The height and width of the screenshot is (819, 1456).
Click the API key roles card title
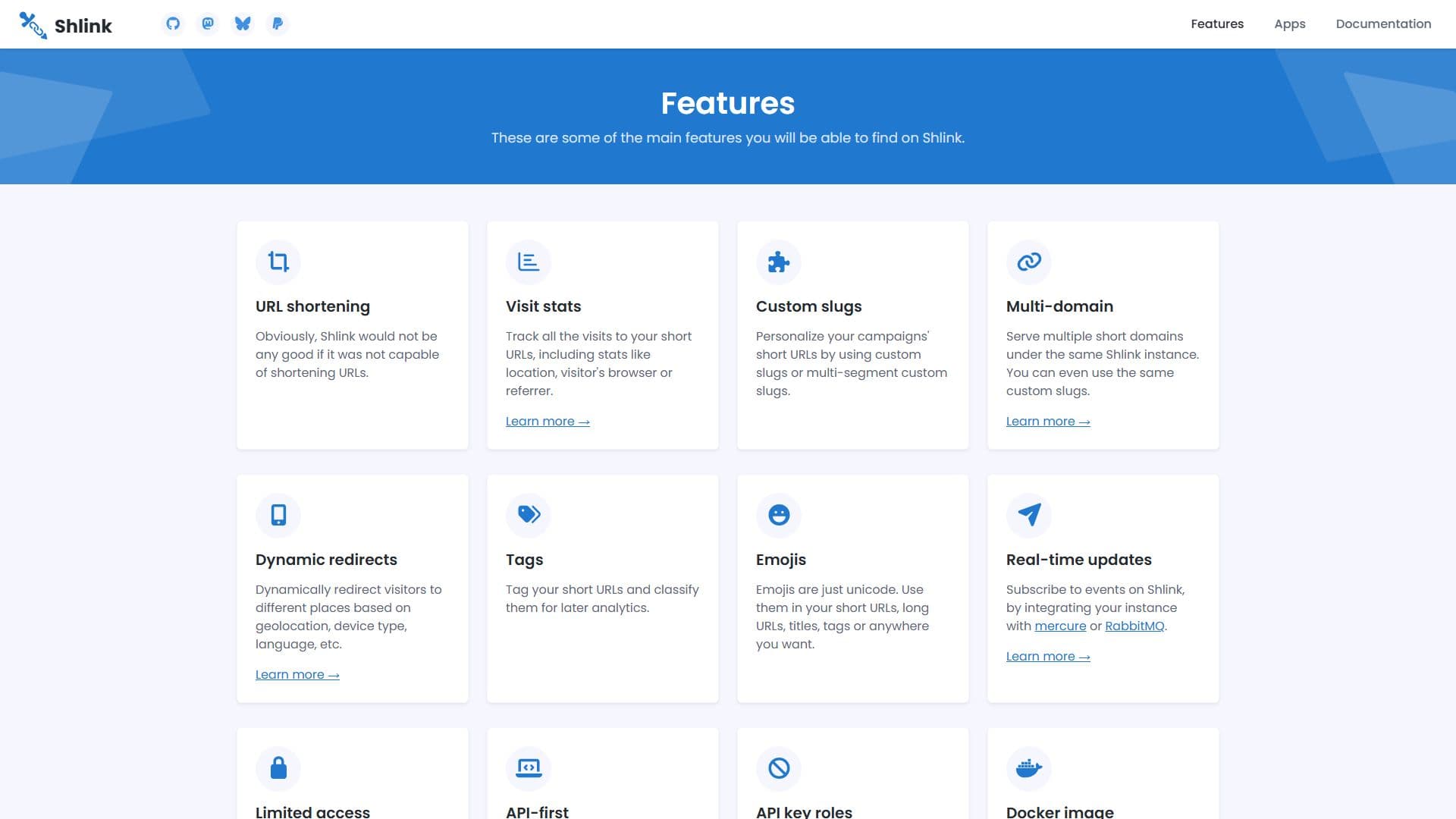point(804,811)
